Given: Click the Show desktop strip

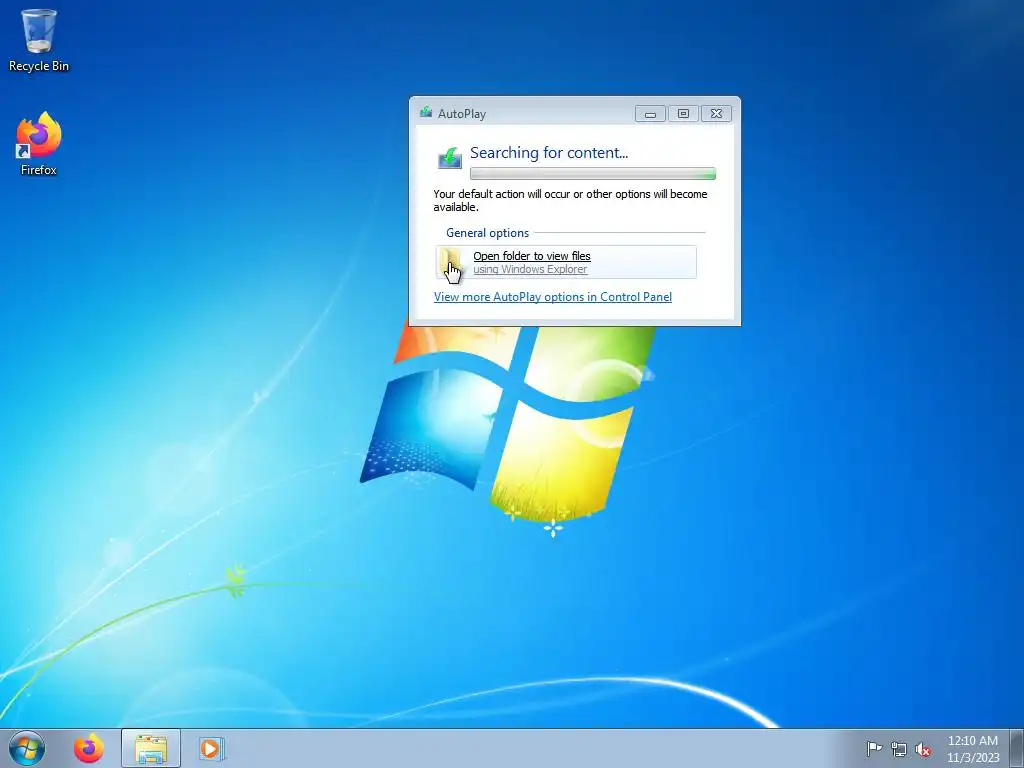Looking at the screenshot, I should click(1017, 748).
